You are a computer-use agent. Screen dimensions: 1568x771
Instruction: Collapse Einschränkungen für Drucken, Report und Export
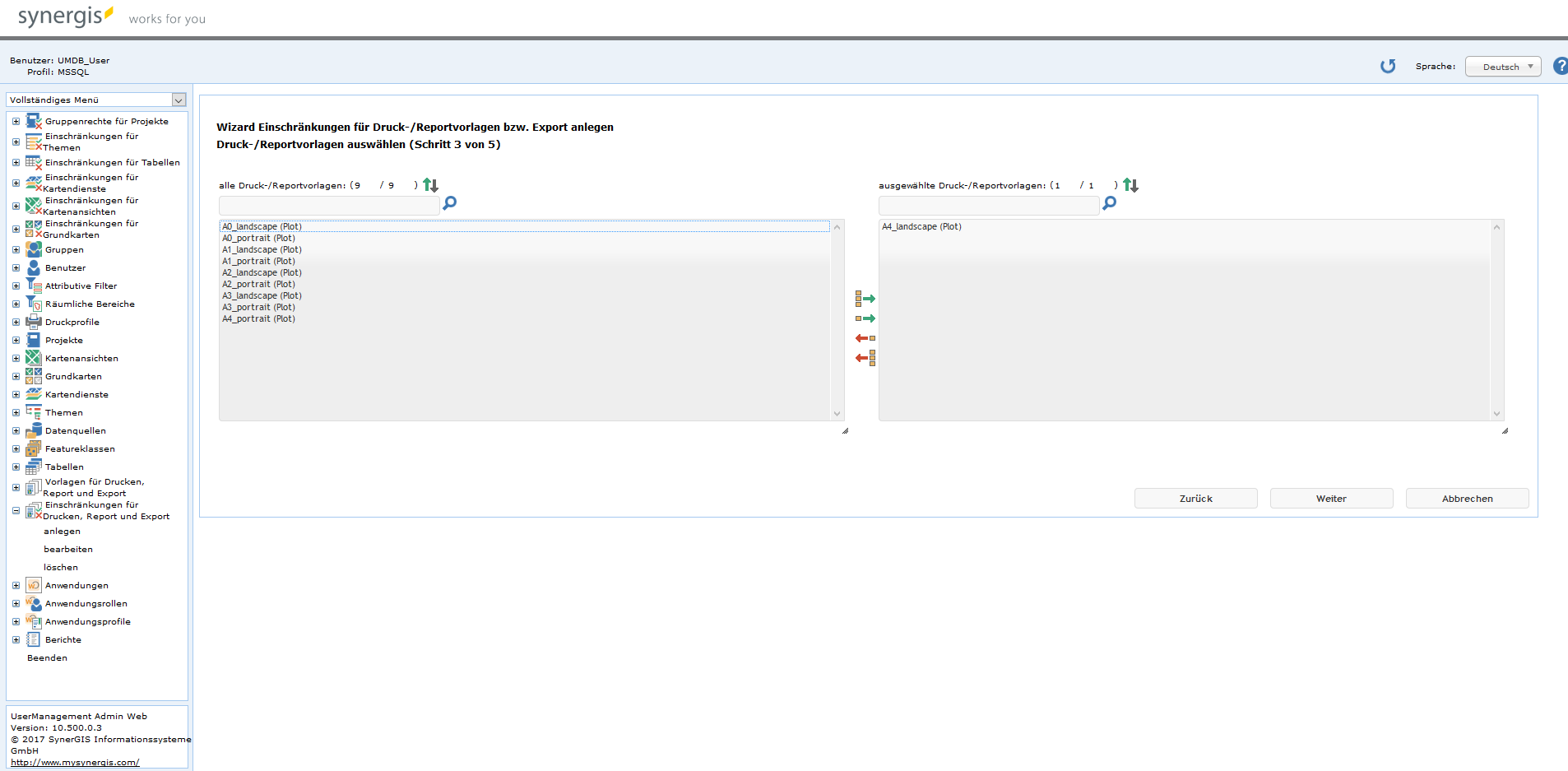click(16, 511)
